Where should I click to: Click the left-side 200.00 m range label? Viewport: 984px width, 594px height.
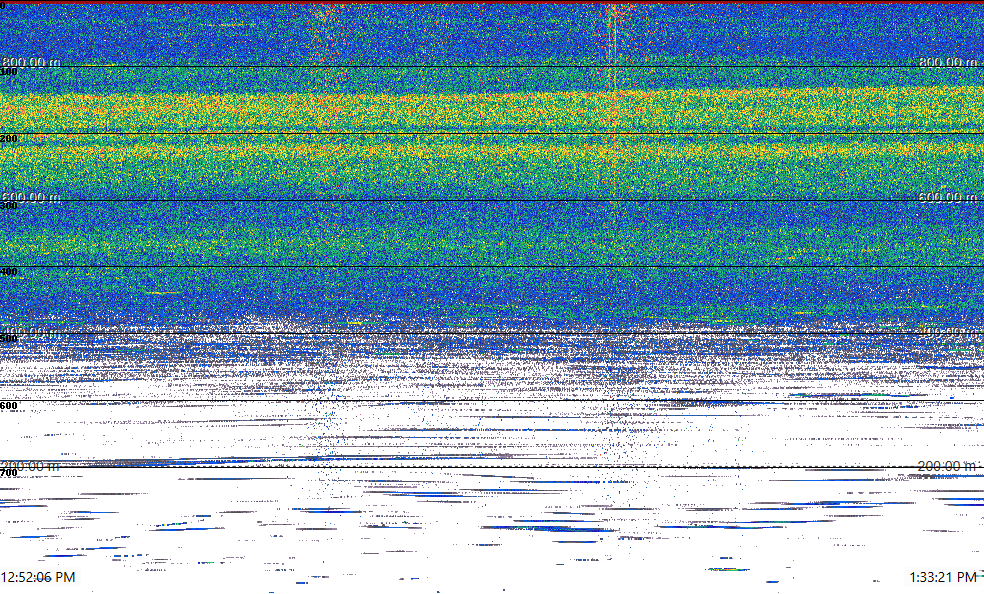pos(31,466)
